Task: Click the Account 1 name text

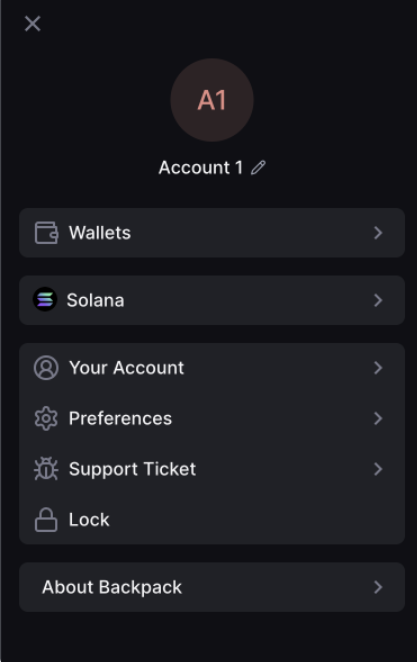Action: point(201,168)
